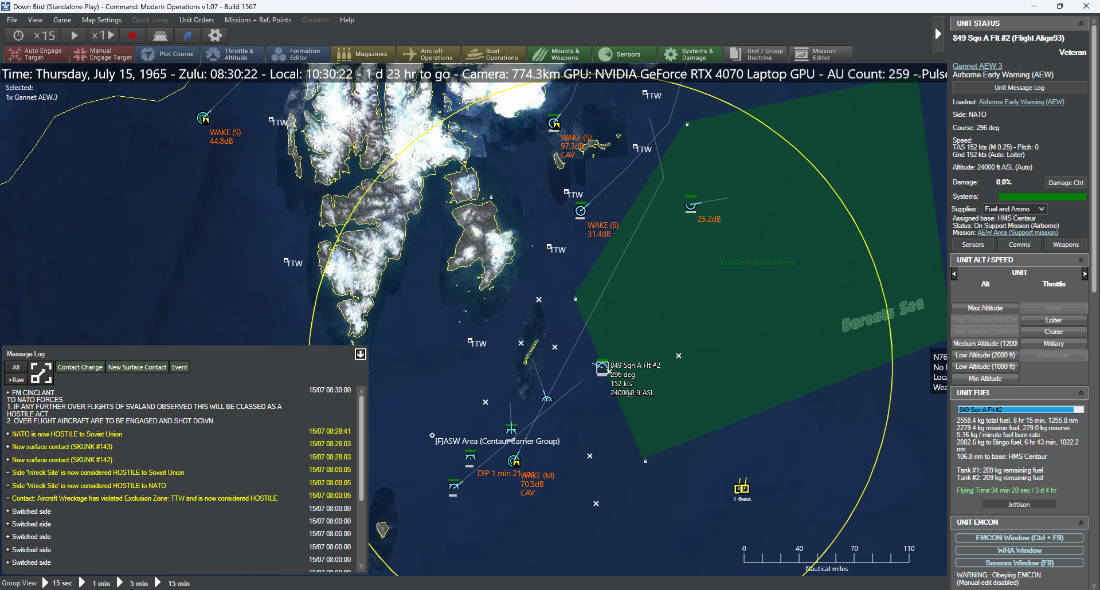Collapse the Unit Status panel

[1081, 23]
